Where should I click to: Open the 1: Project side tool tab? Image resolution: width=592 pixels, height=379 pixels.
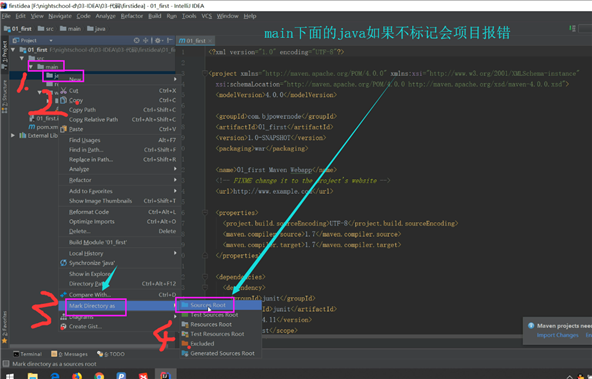[5, 55]
